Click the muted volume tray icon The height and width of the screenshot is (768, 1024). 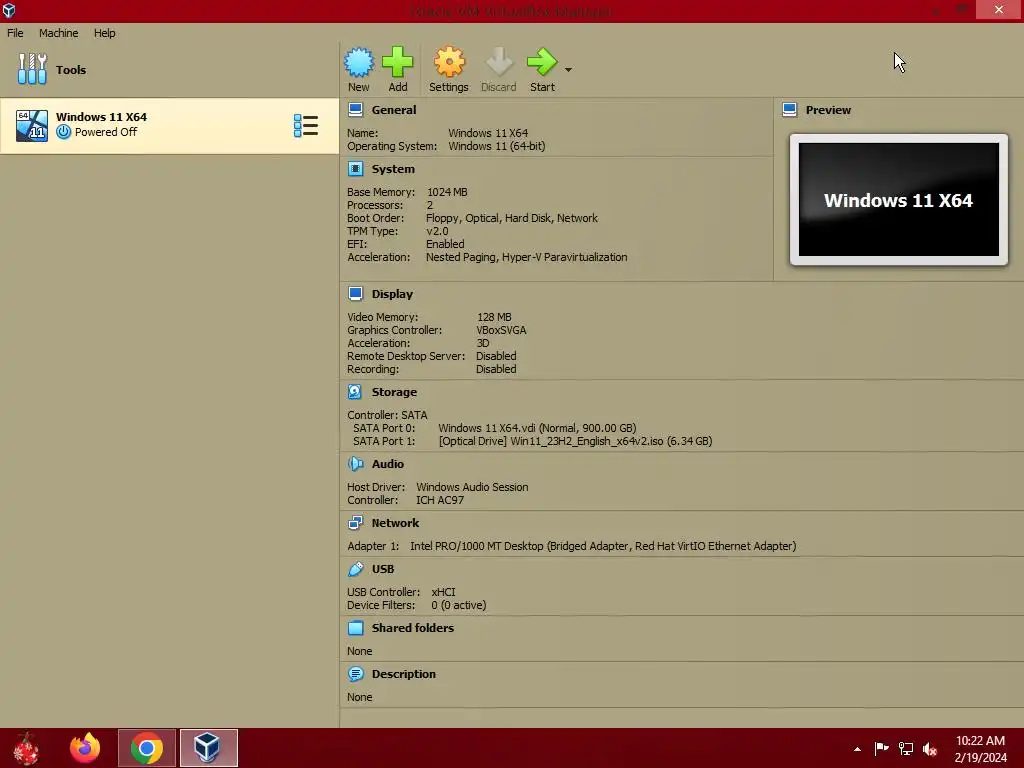(x=930, y=749)
